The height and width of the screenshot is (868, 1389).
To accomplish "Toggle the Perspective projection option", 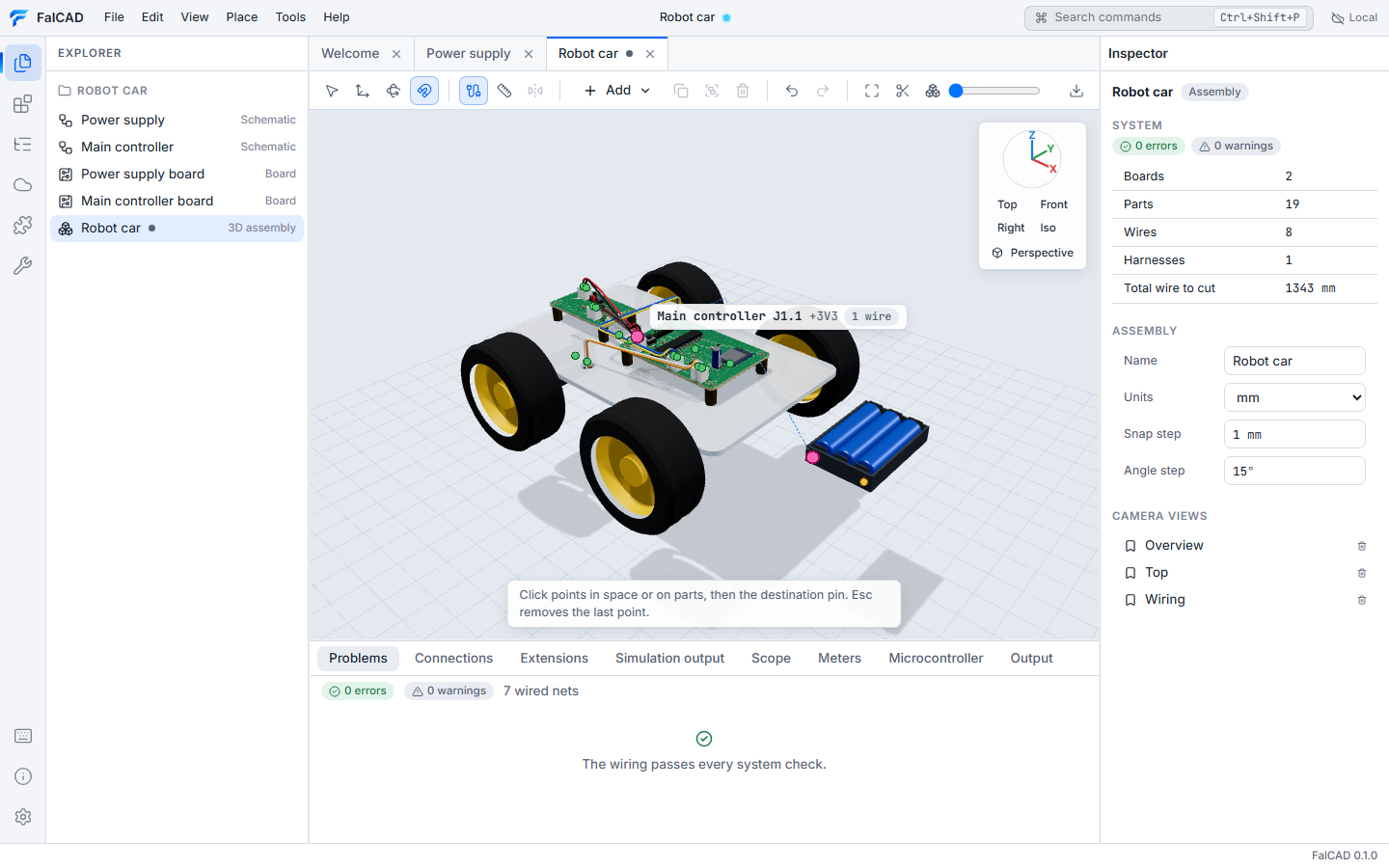I will pyautogui.click(x=1032, y=253).
